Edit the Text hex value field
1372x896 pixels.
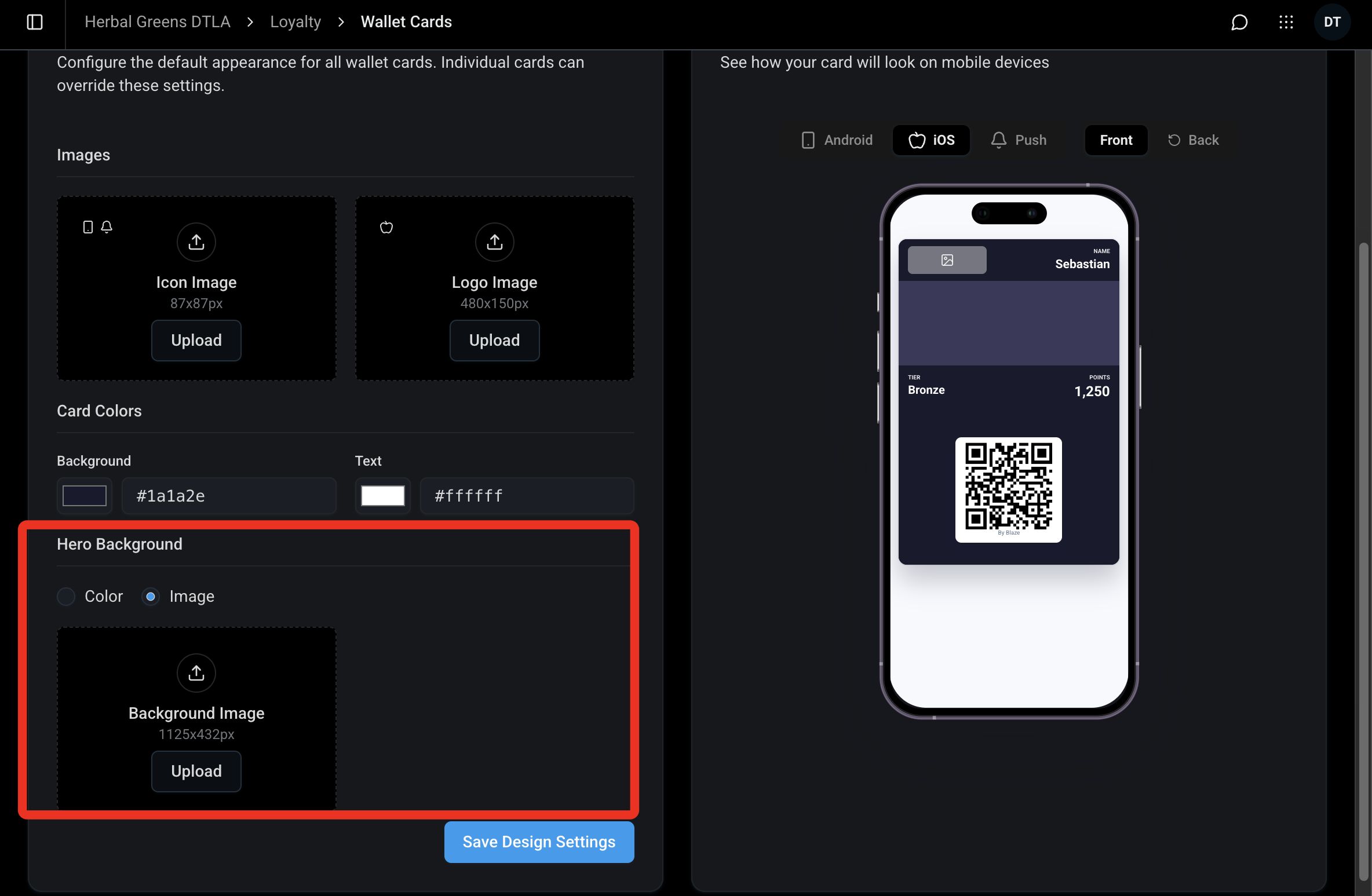pos(527,496)
